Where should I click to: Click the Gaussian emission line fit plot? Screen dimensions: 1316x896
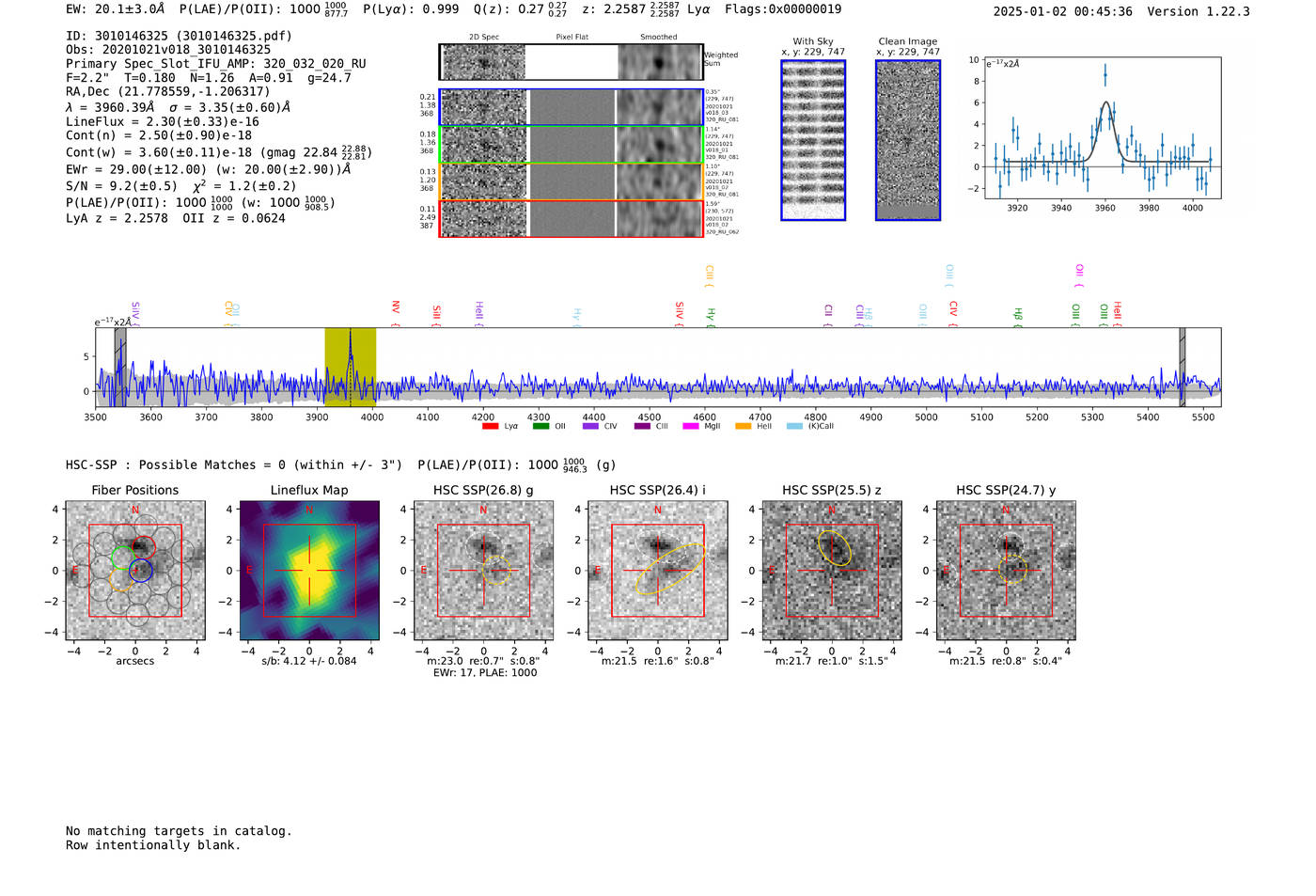click(1102, 128)
